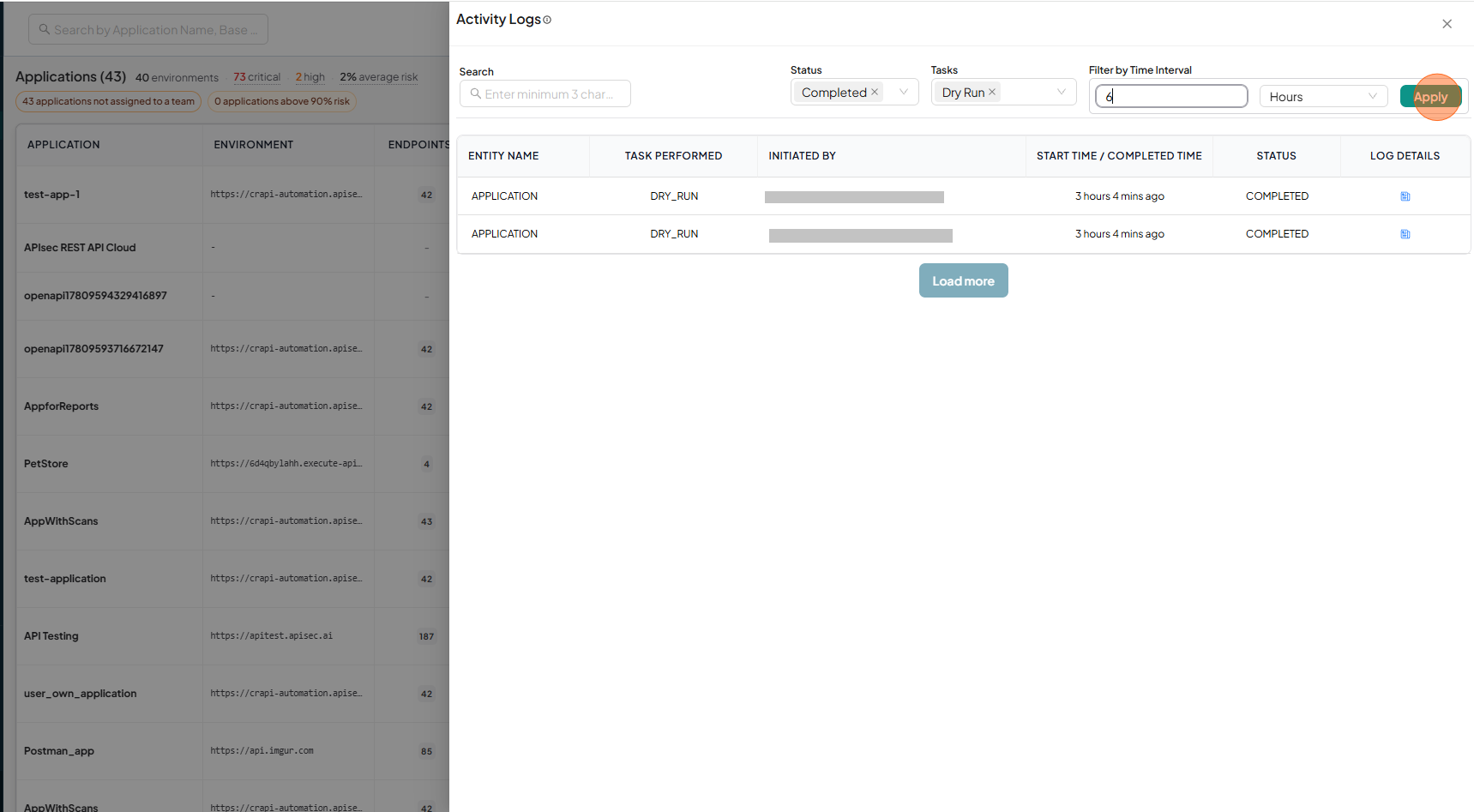Click 0 applications above 90% risk chip
Viewport: 1474px width, 812px height.
[282, 101]
